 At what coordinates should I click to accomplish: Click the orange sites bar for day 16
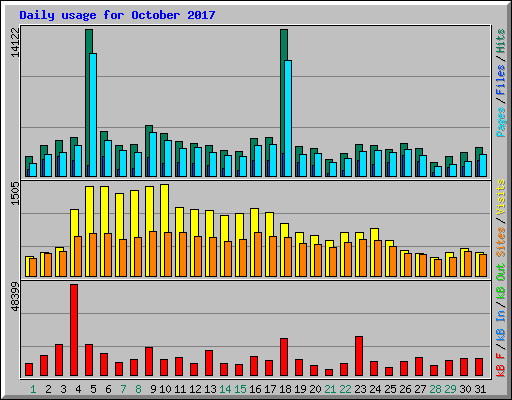[x=258, y=254]
